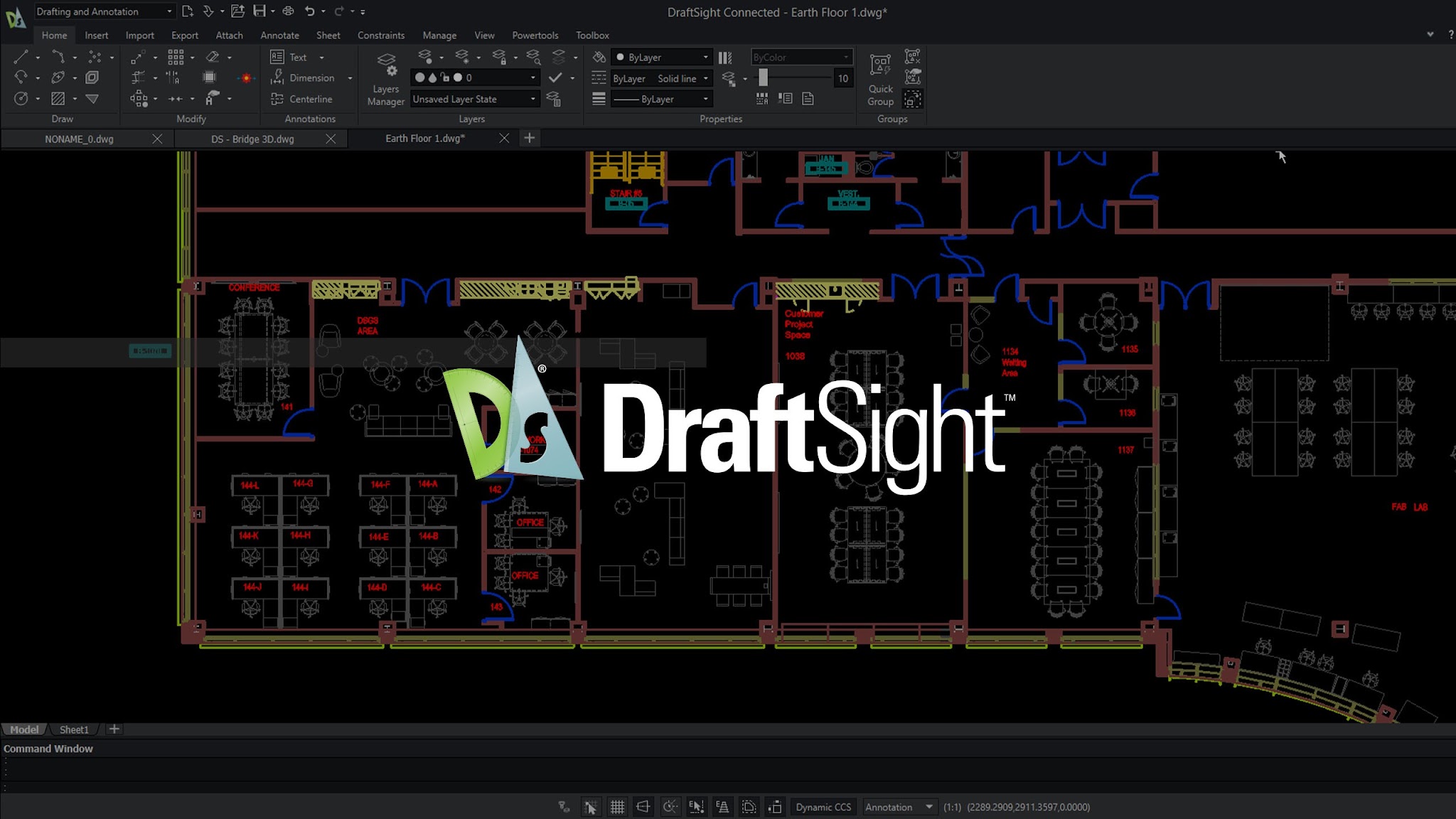
Task: Open the Drafting and Annotation workspace dropdown
Action: (x=104, y=11)
